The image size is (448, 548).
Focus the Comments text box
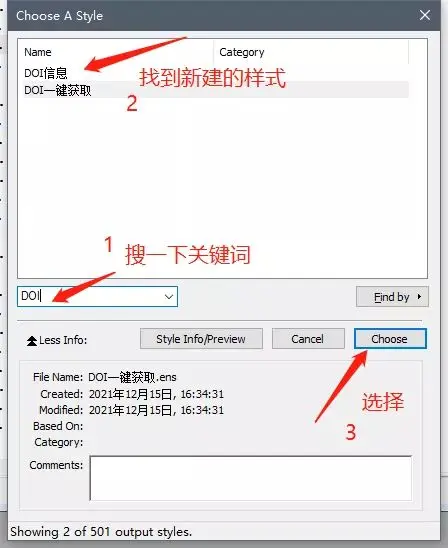(251, 478)
